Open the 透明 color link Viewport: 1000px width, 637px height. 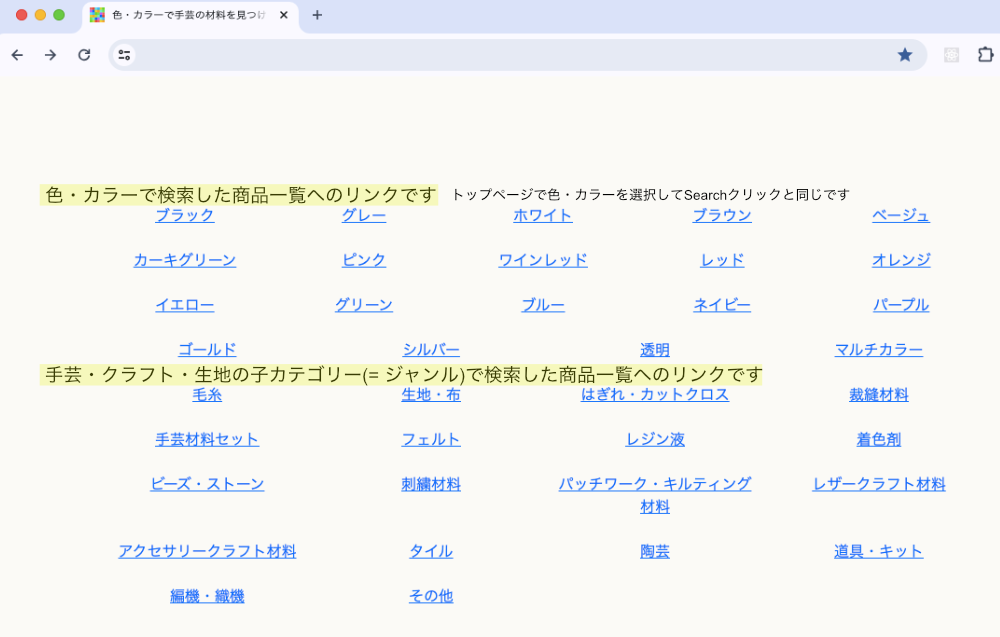655,350
